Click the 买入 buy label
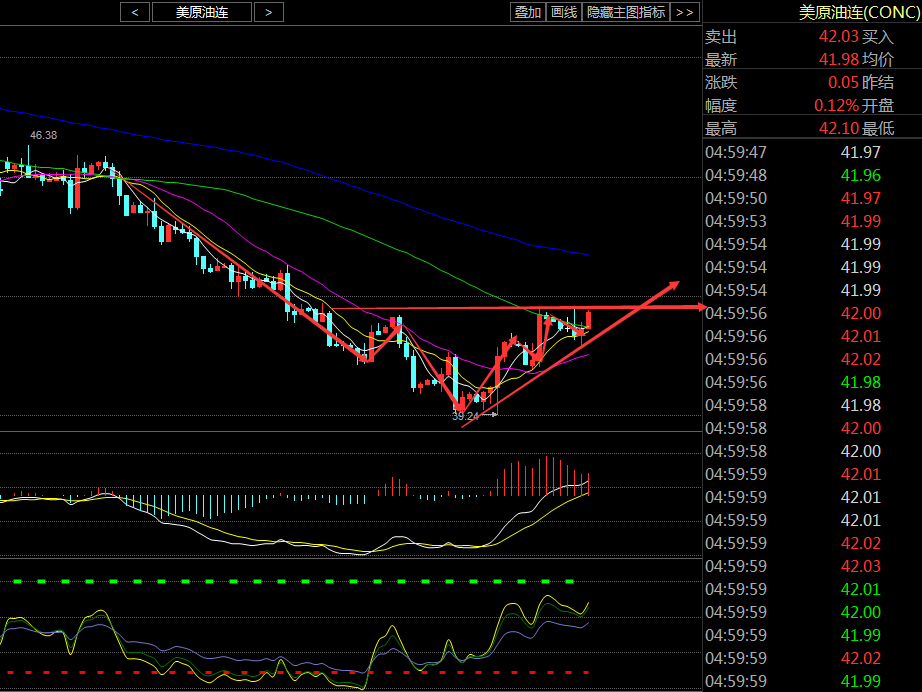The height and width of the screenshot is (692, 922). point(878,36)
